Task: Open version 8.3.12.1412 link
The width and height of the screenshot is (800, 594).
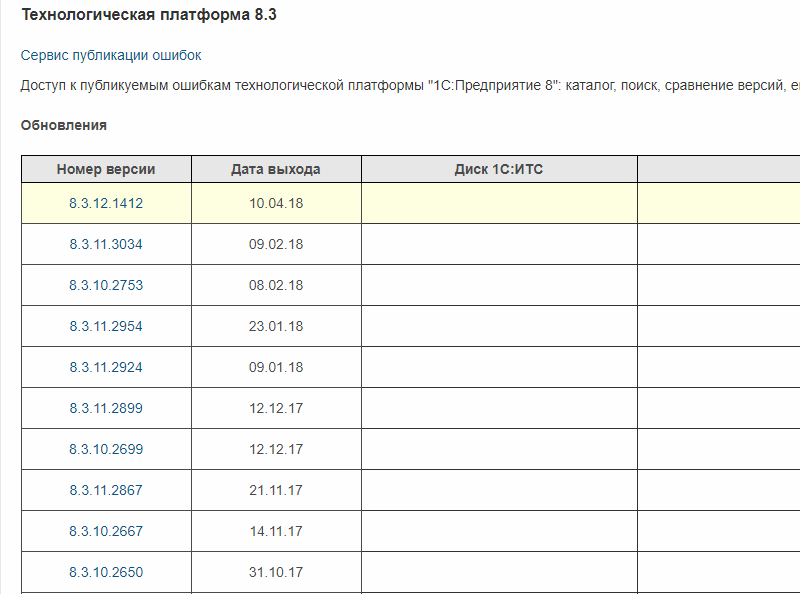Action: point(106,203)
